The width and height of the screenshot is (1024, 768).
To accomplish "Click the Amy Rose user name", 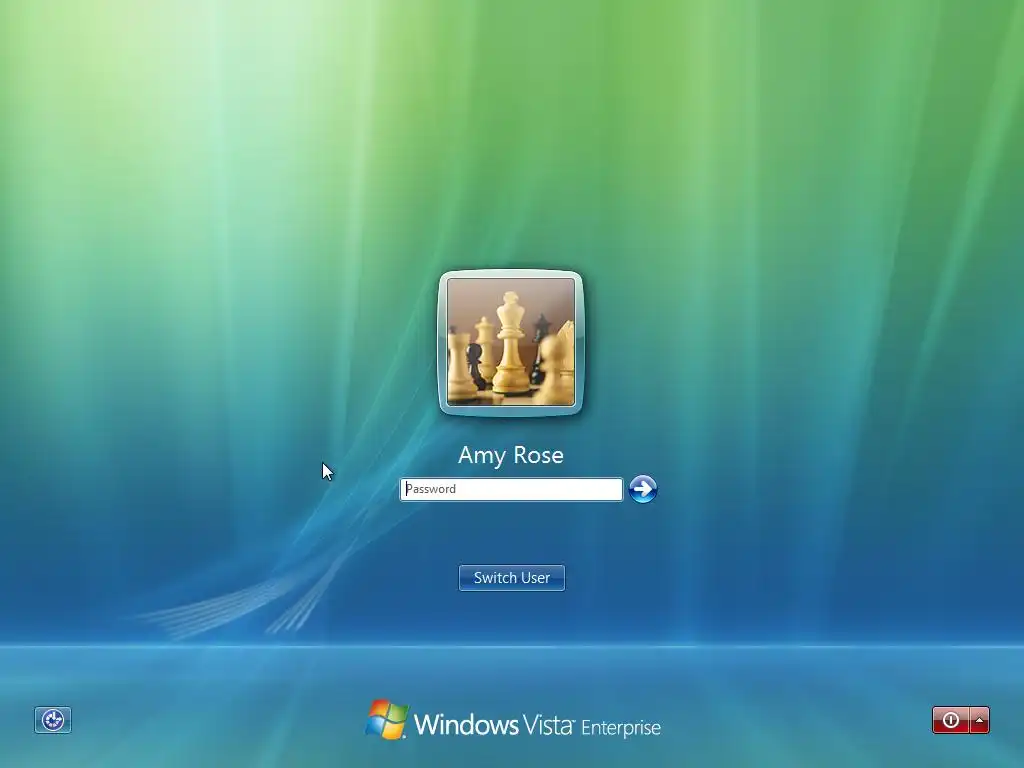I will [x=511, y=455].
